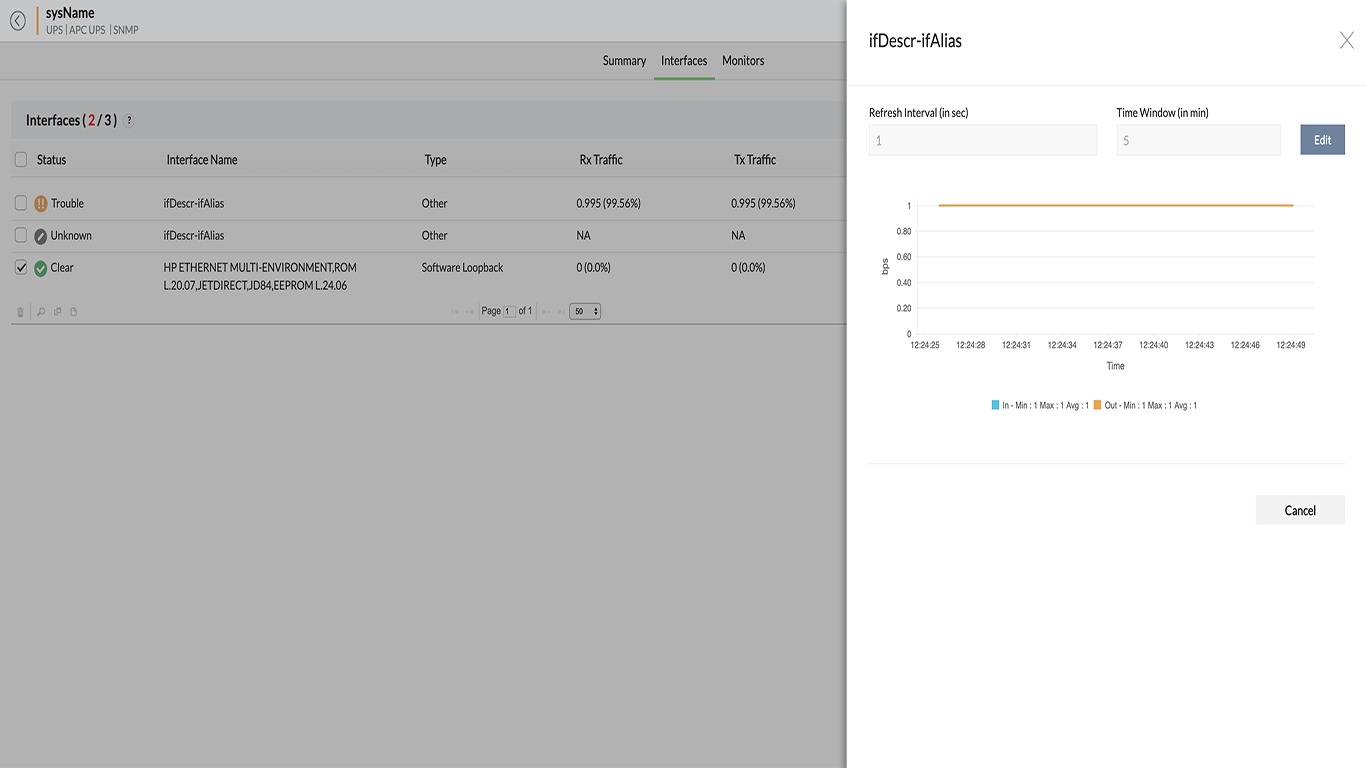1366x768 pixels.
Task: Open the page size dropdown showing 50
Action: tap(584, 311)
